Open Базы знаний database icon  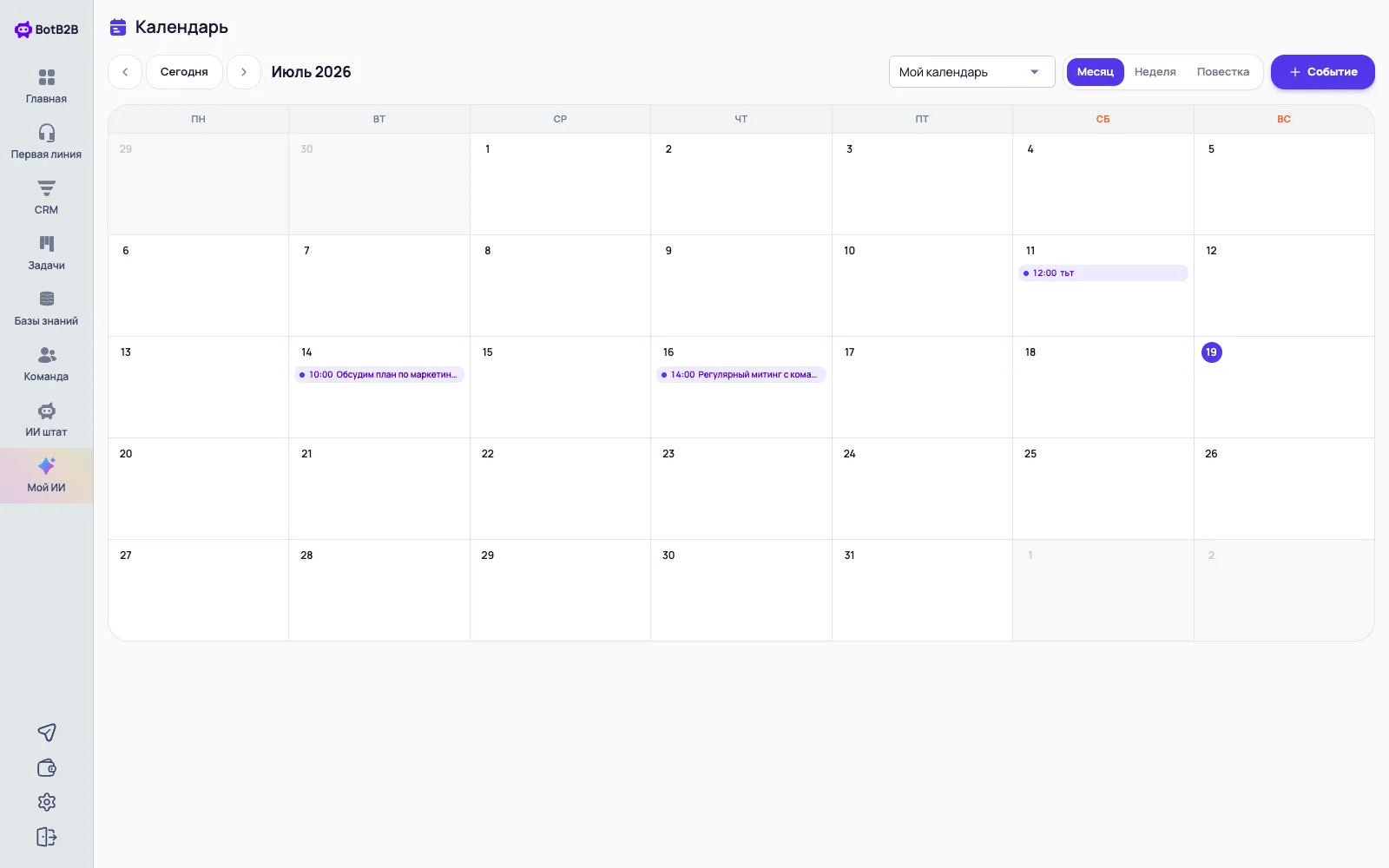pyautogui.click(x=47, y=299)
